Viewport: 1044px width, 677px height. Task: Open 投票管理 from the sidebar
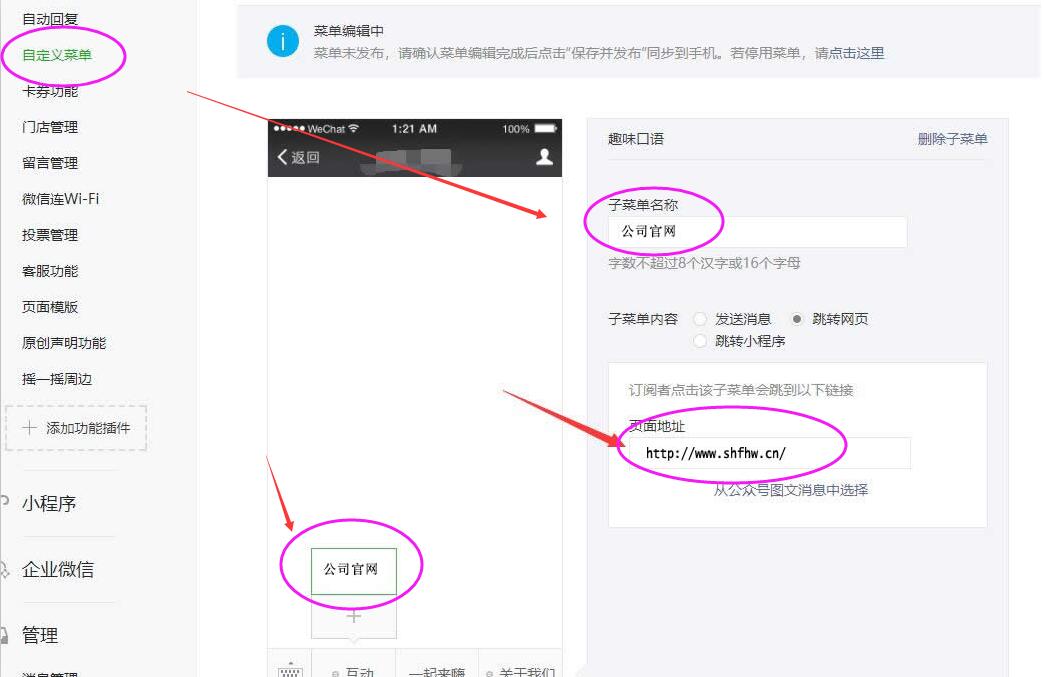tap(50, 235)
